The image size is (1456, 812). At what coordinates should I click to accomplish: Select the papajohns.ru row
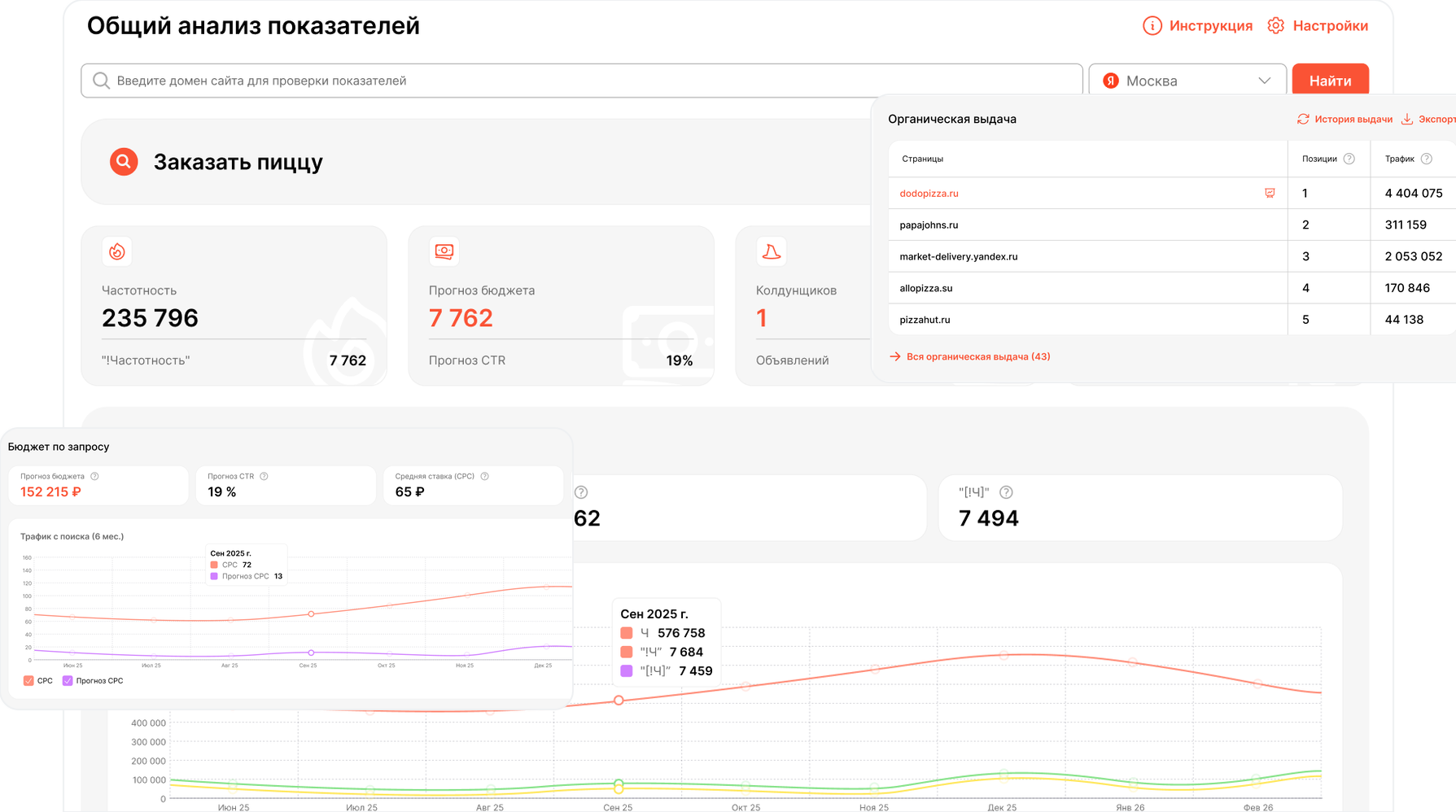tap(1172, 225)
